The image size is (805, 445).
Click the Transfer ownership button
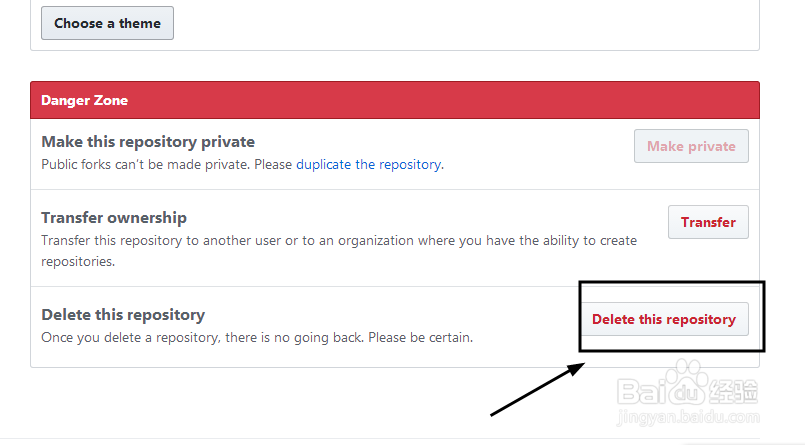point(708,222)
